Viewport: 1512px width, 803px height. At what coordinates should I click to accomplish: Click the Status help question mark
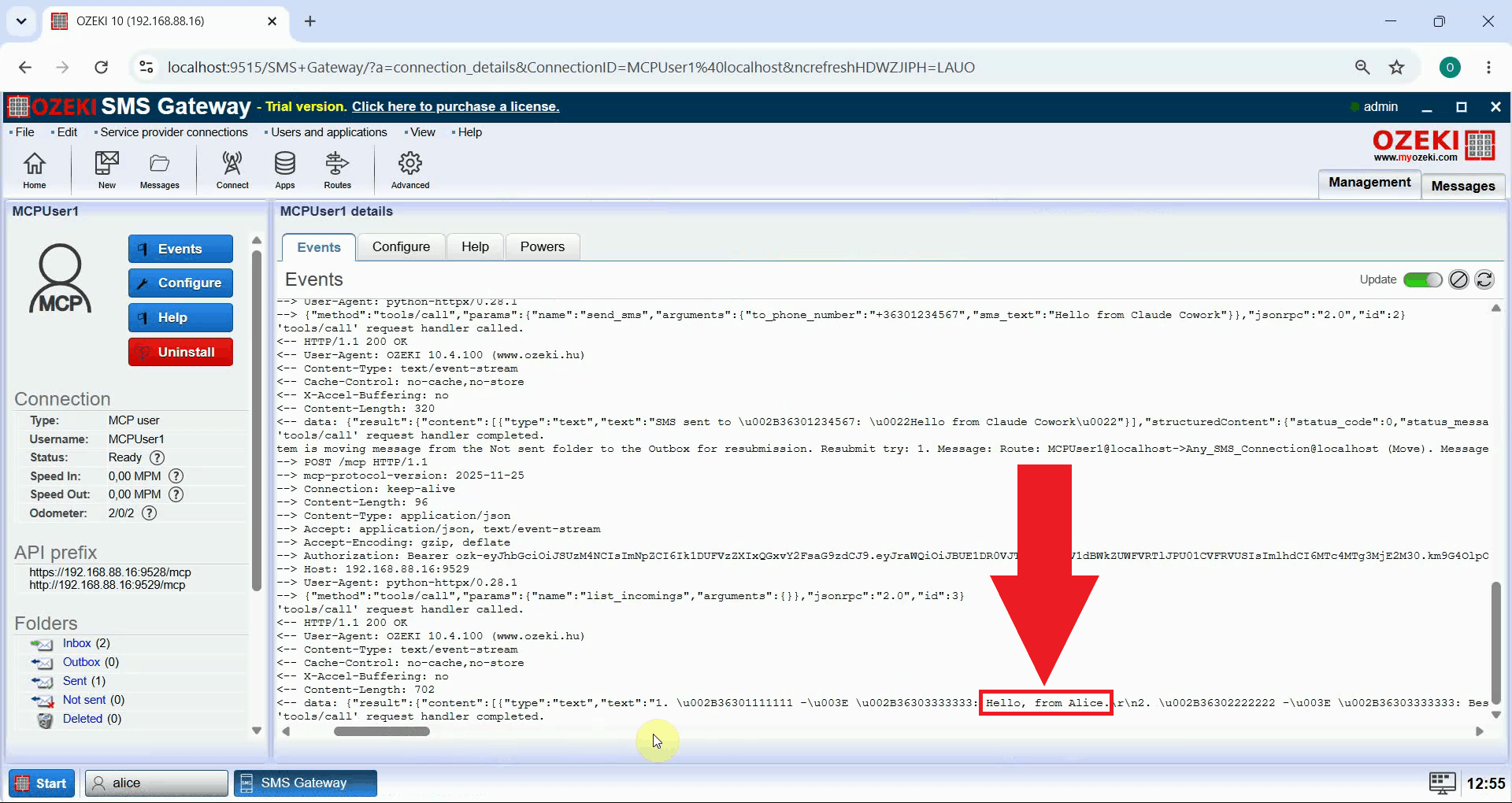pos(157,457)
